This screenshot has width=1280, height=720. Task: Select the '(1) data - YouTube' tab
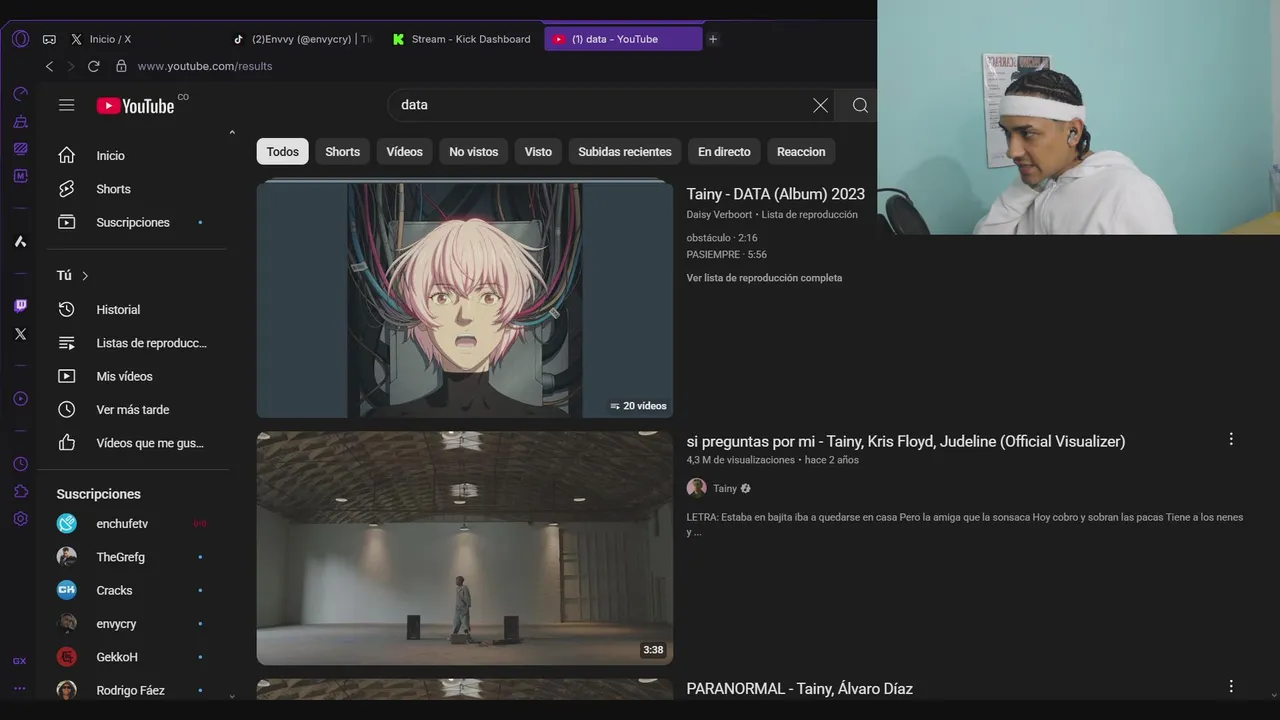623,39
